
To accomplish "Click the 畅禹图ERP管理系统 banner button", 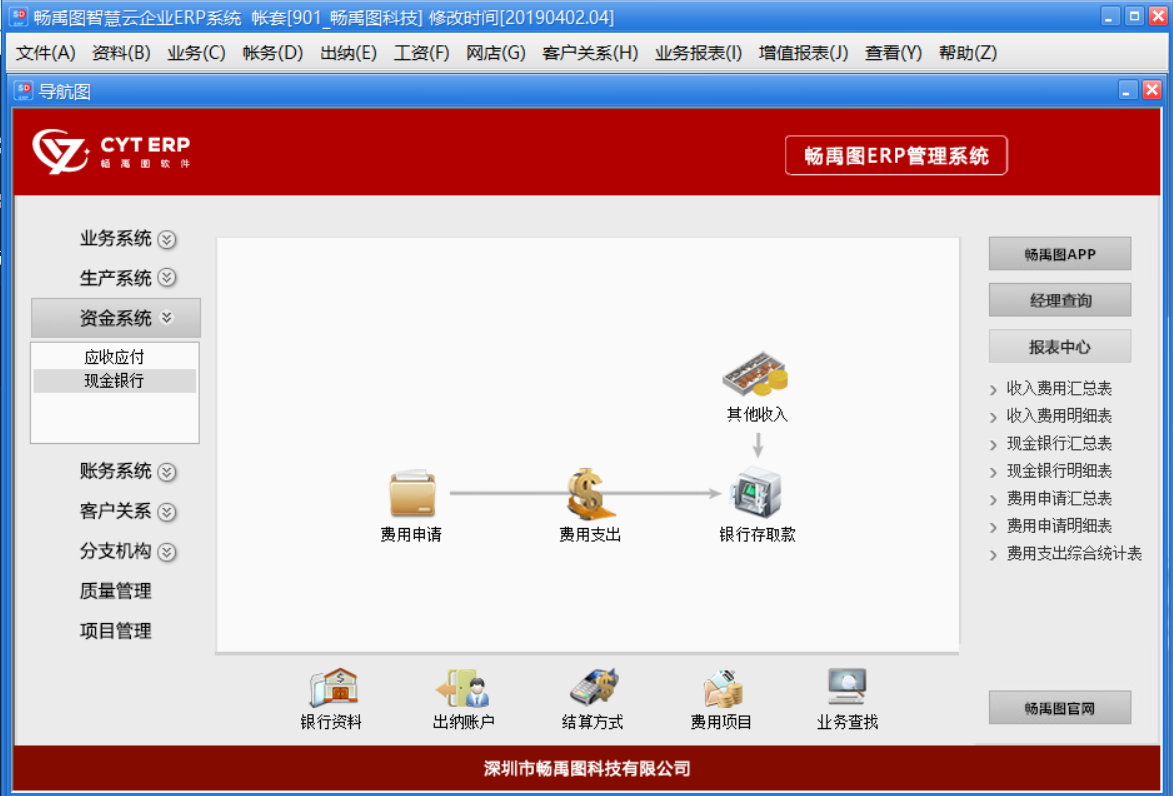I will pos(895,156).
